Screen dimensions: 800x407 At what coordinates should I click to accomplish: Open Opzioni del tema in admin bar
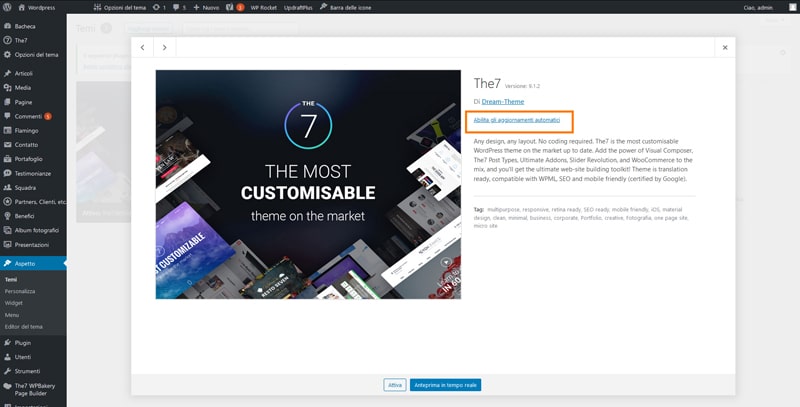tap(120, 8)
